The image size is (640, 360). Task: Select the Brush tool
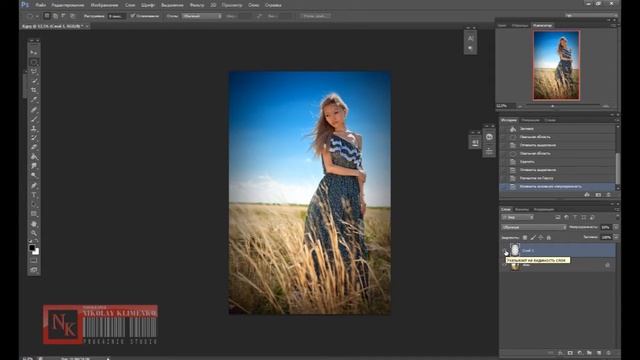[x=34, y=119]
